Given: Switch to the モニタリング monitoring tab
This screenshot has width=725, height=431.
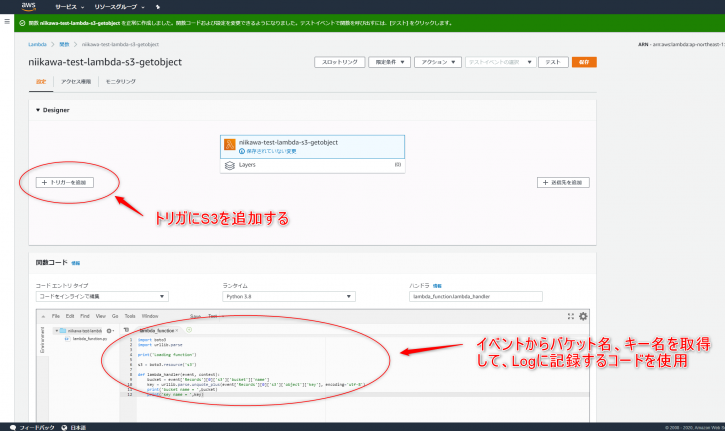Looking at the screenshot, I should 121,81.
